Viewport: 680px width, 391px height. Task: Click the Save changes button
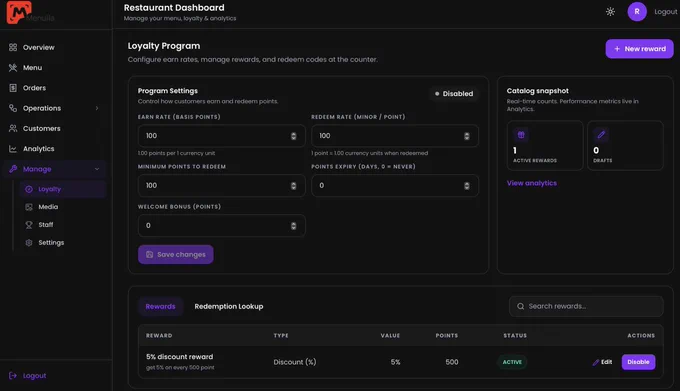pyautogui.click(x=176, y=254)
